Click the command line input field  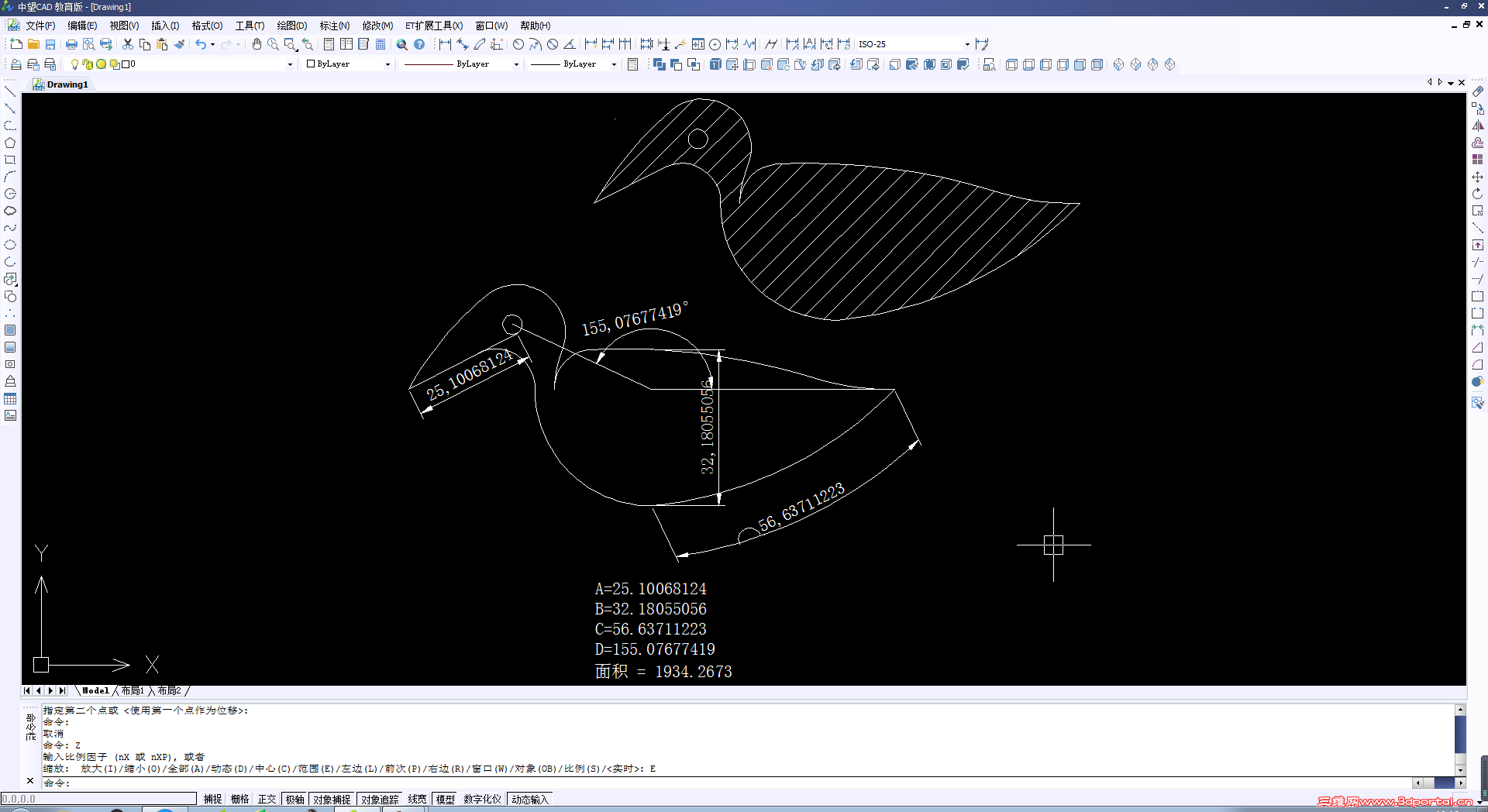(x=728, y=783)
